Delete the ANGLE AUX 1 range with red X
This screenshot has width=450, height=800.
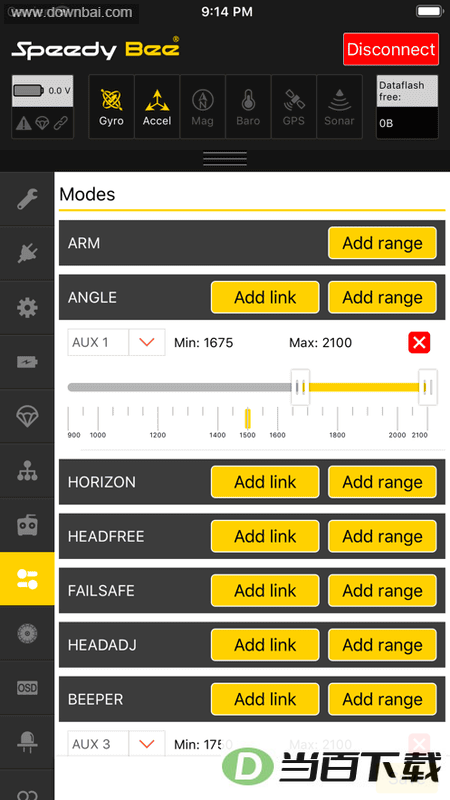point(419,342)
